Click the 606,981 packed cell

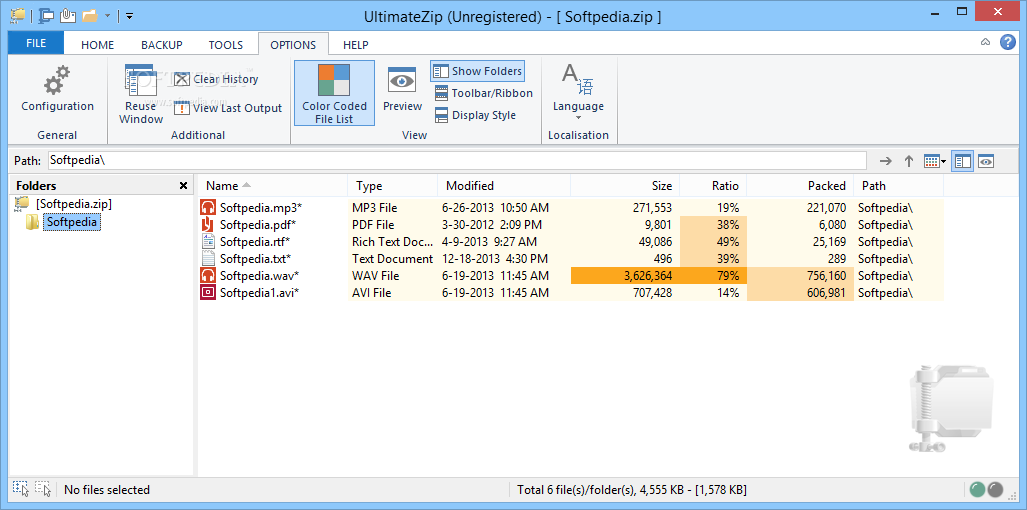click(x=800, y=293)
